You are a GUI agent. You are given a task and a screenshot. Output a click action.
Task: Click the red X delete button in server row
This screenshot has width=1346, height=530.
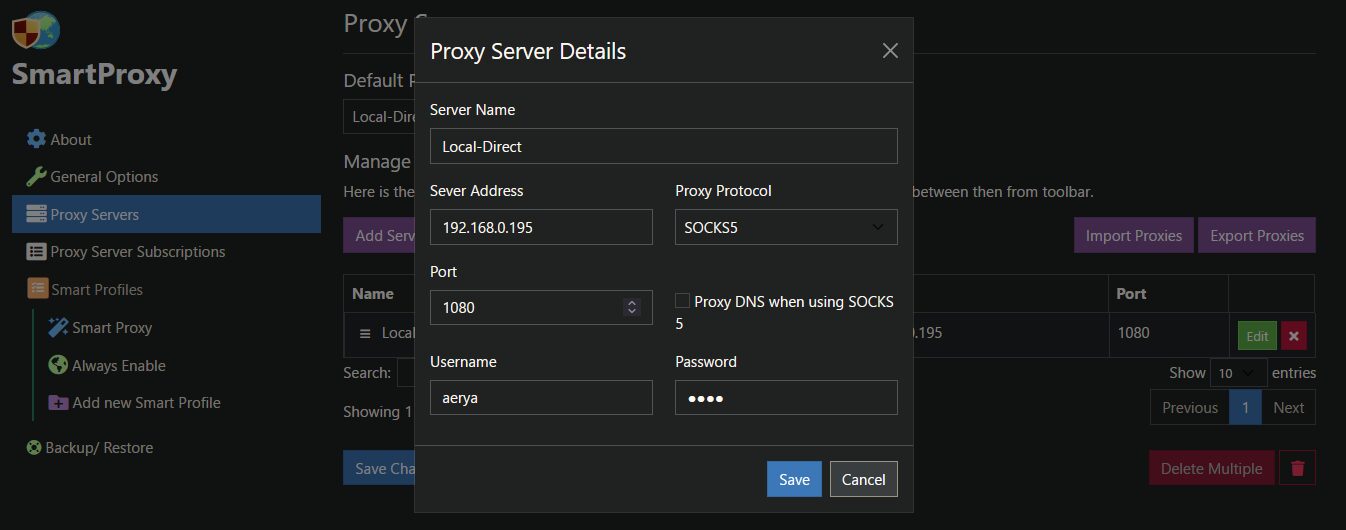click(x=1293, y=336)
